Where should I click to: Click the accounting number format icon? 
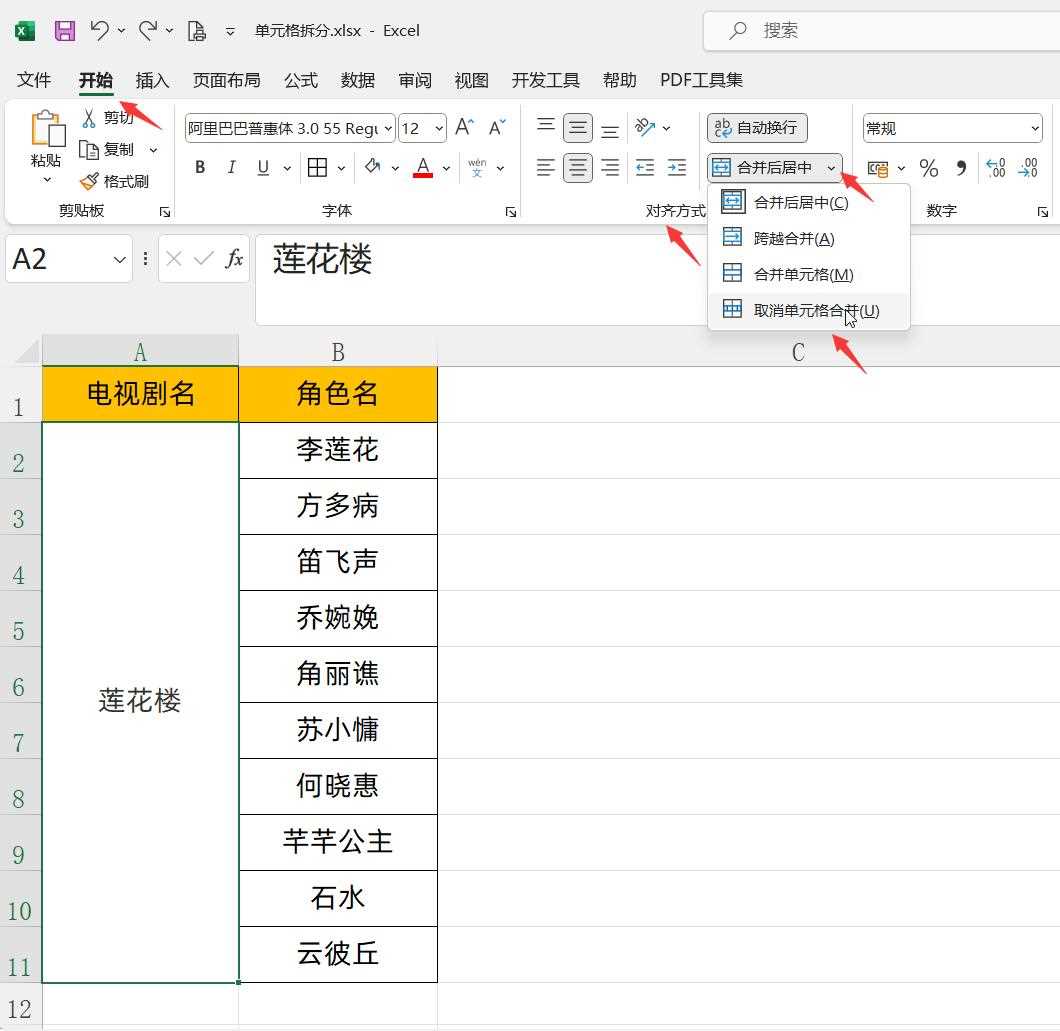[878, 168]
